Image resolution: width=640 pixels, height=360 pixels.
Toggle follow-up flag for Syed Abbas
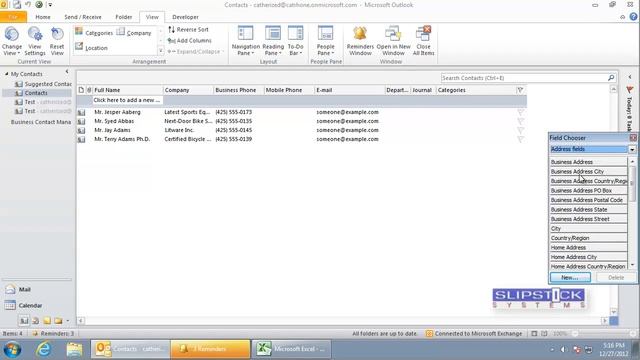point(520,121)
